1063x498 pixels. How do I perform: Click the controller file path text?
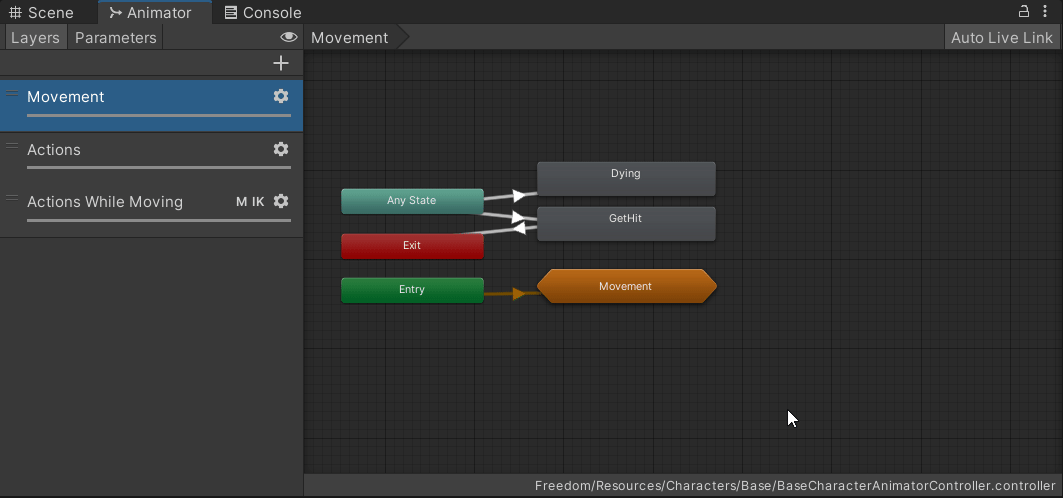[x=795, y=486]
